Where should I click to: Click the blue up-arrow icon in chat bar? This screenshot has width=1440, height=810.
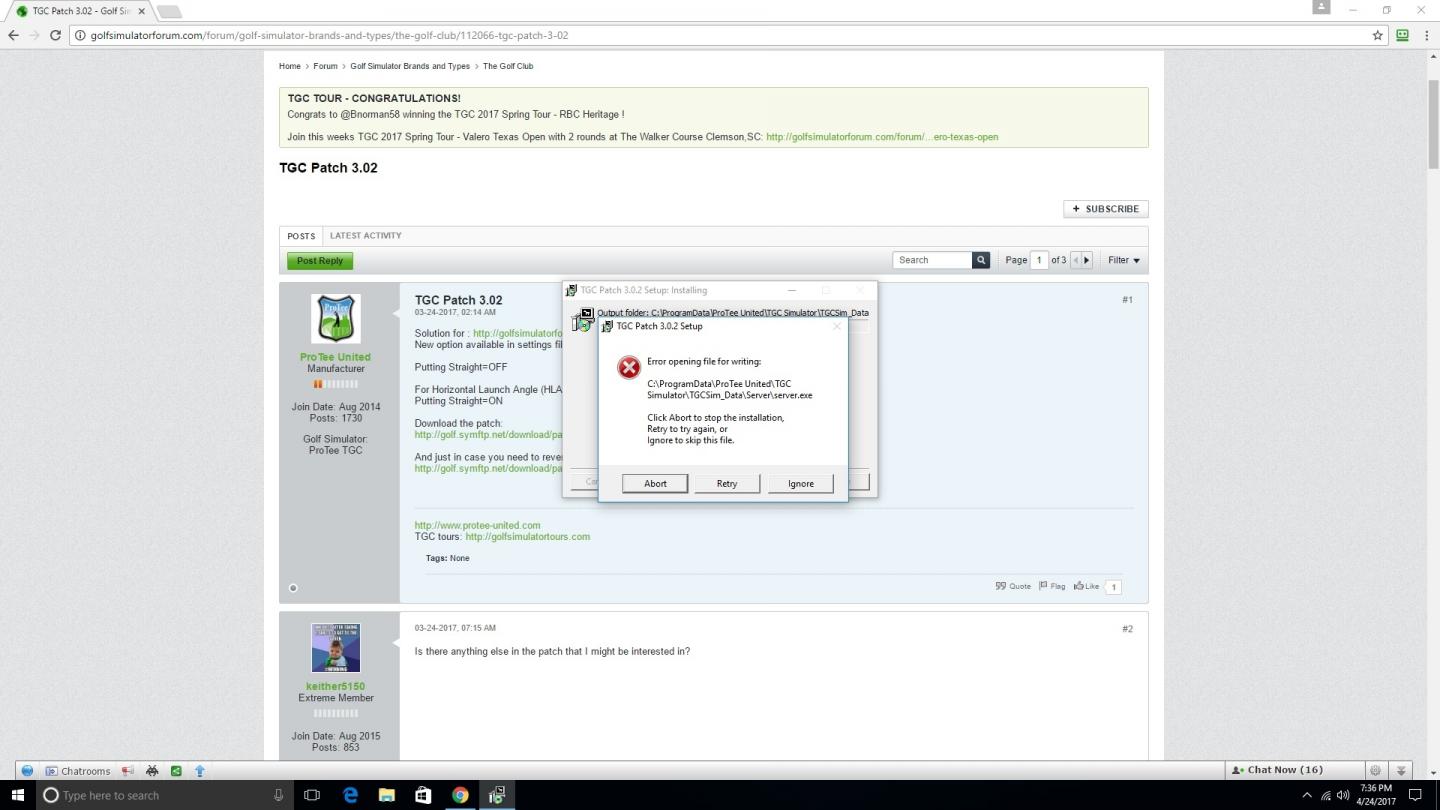[x=200, y=771]
